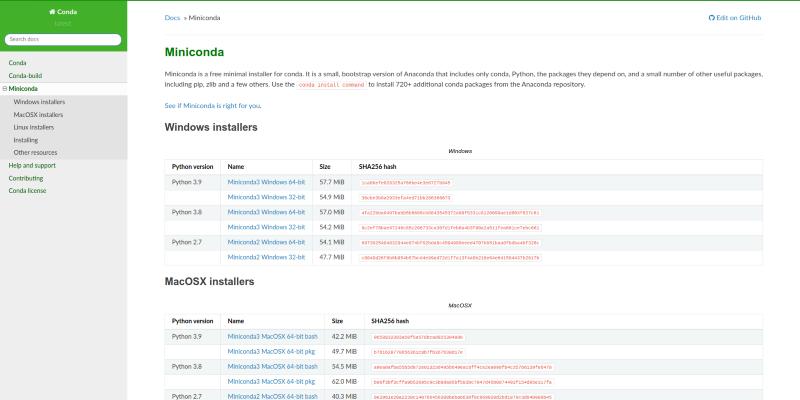The height and width of the screenshot is (400, 800).
Task: Click the 62.0 MiB size cell
Action: (344, 382)
